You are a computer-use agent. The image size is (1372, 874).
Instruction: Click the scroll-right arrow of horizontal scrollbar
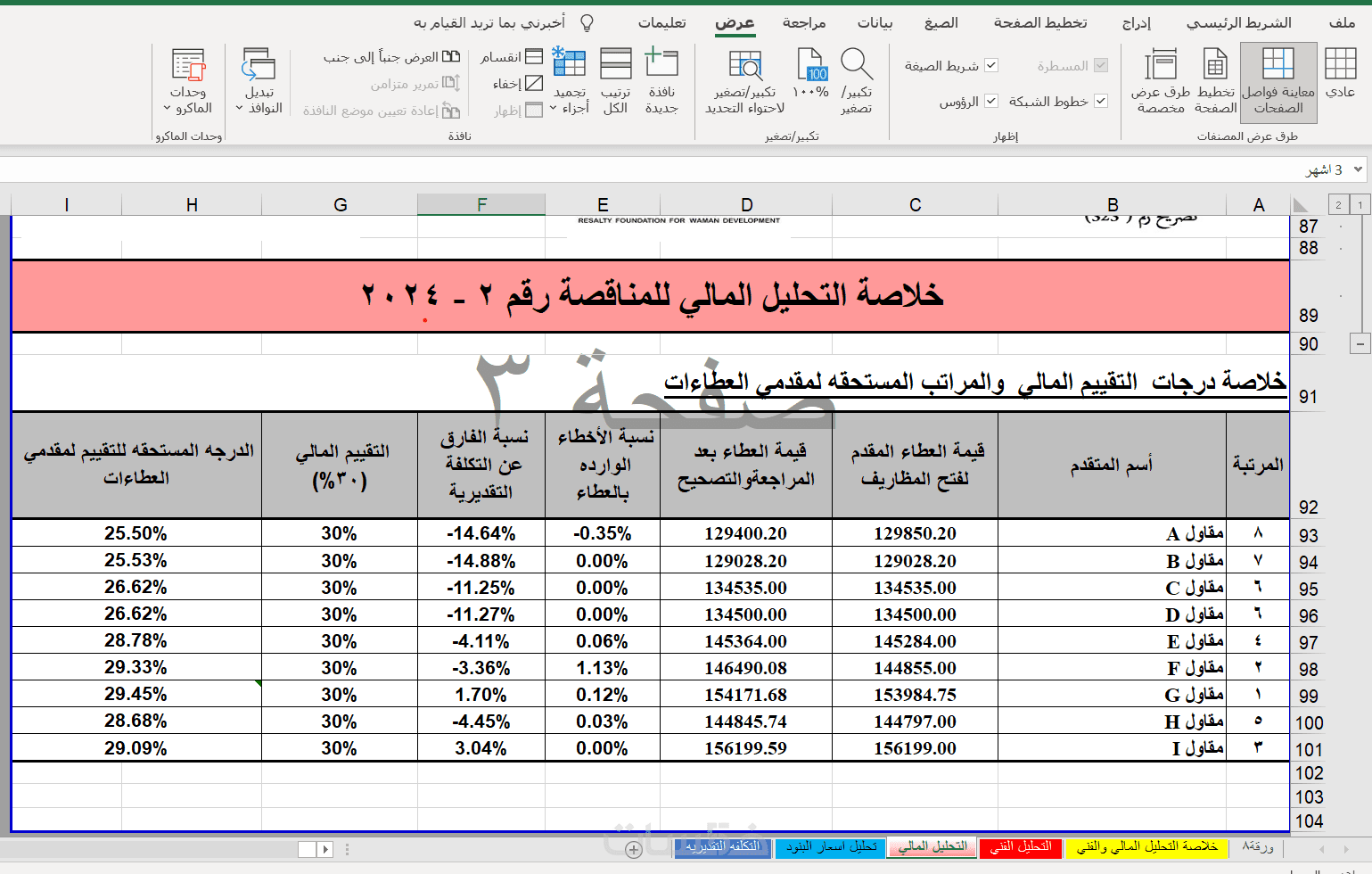click(325, 850)
